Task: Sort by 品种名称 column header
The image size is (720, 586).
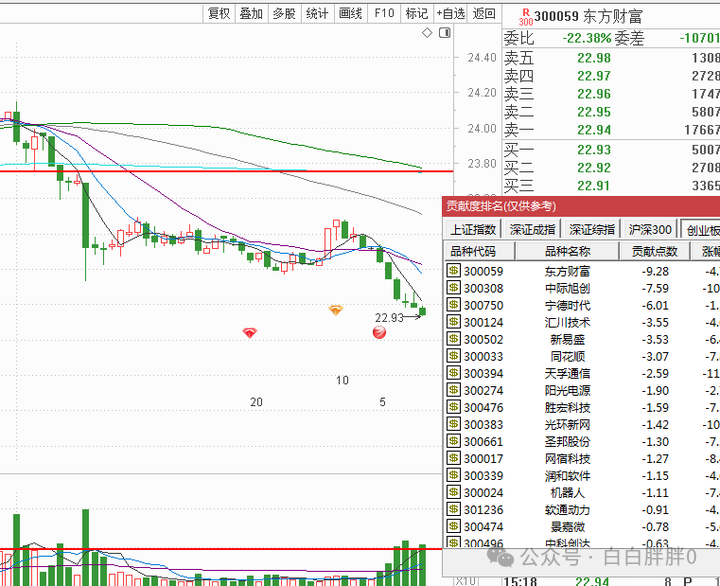Action: point(568,251)
